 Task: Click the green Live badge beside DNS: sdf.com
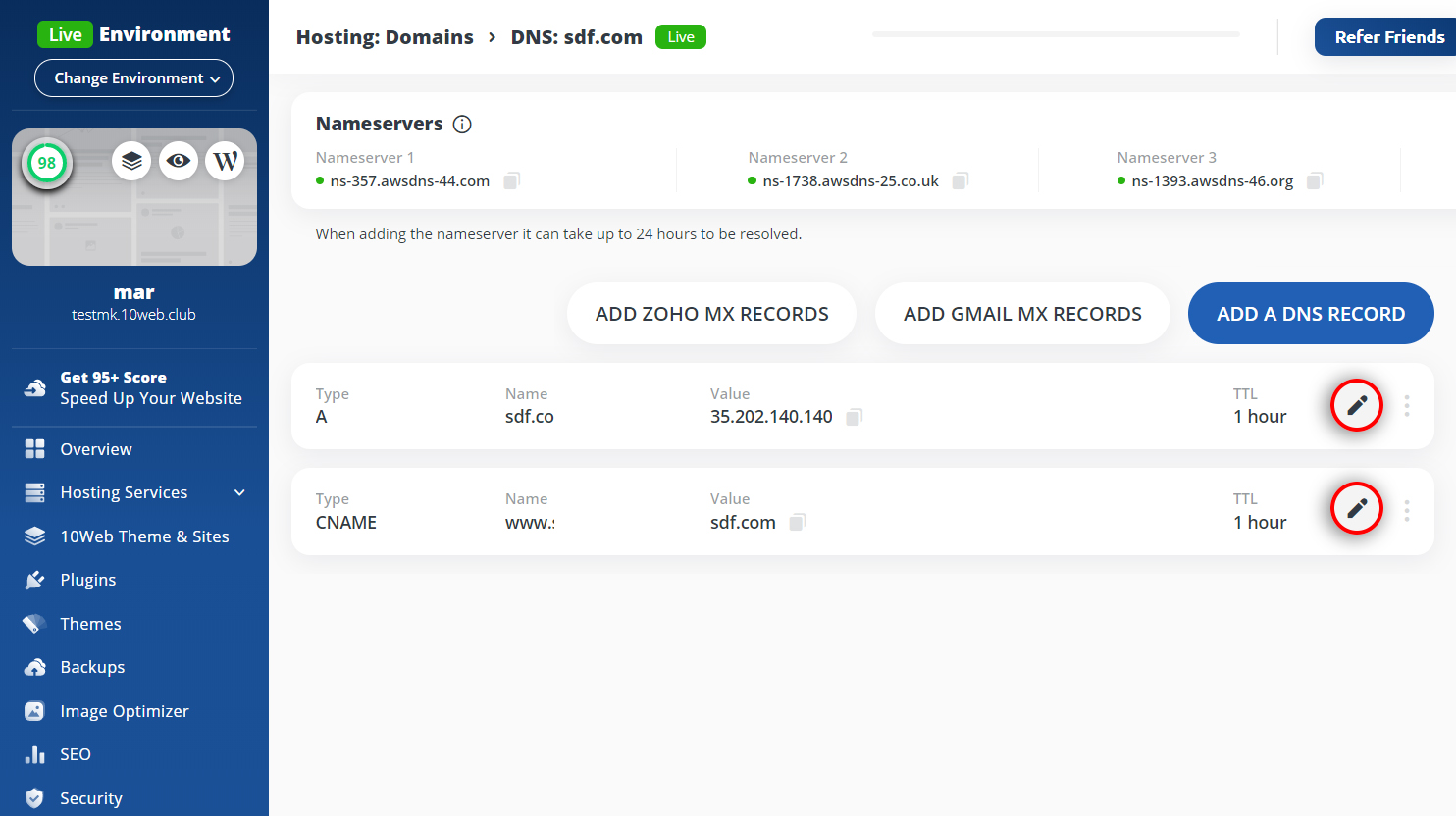(681, 37)
